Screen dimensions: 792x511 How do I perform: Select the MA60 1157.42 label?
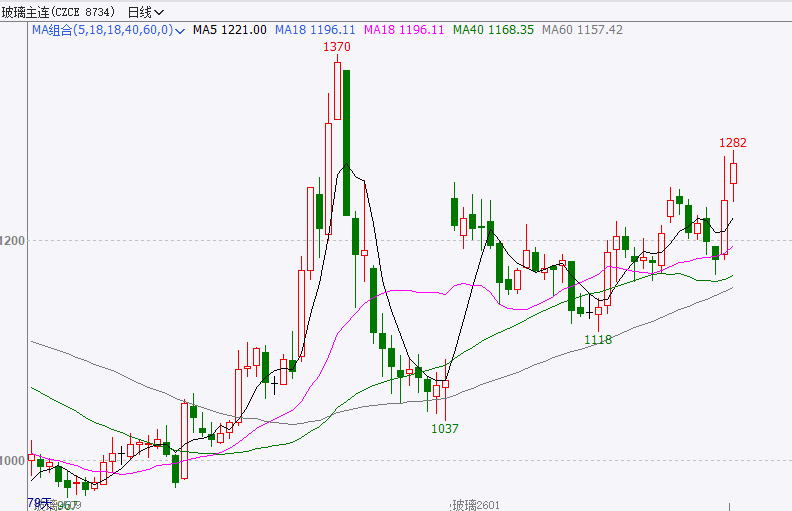pyautogui.click(x=582, y=30)
